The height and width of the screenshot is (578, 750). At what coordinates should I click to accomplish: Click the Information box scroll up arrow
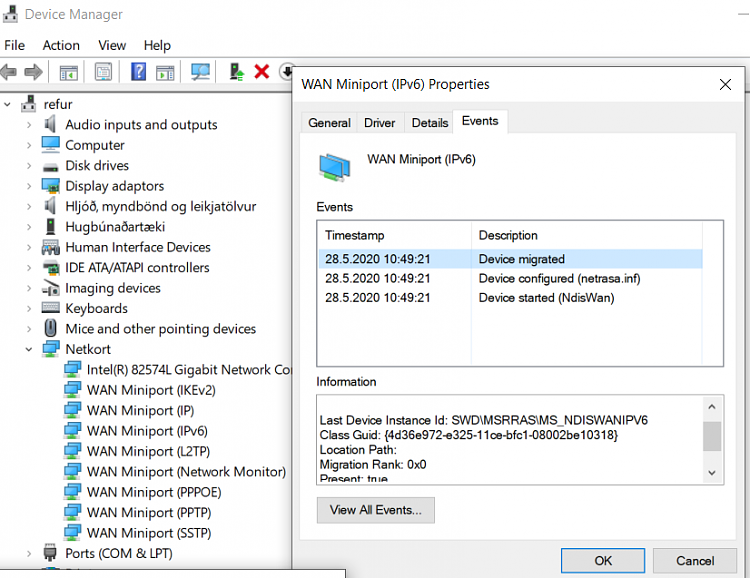pos(712,407)
